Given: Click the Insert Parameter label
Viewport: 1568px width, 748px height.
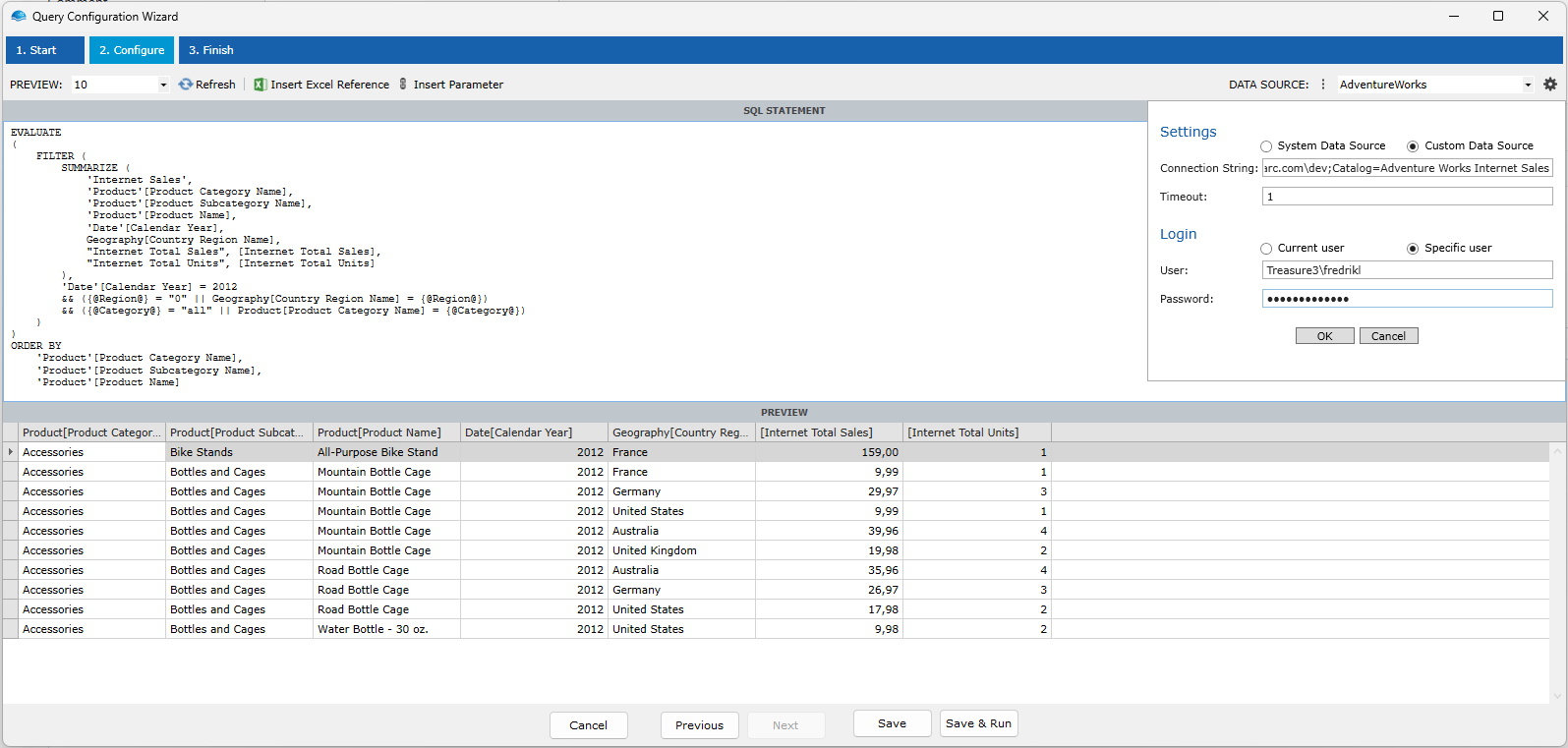Looking at the screenshot, I should tap(458, 85).
